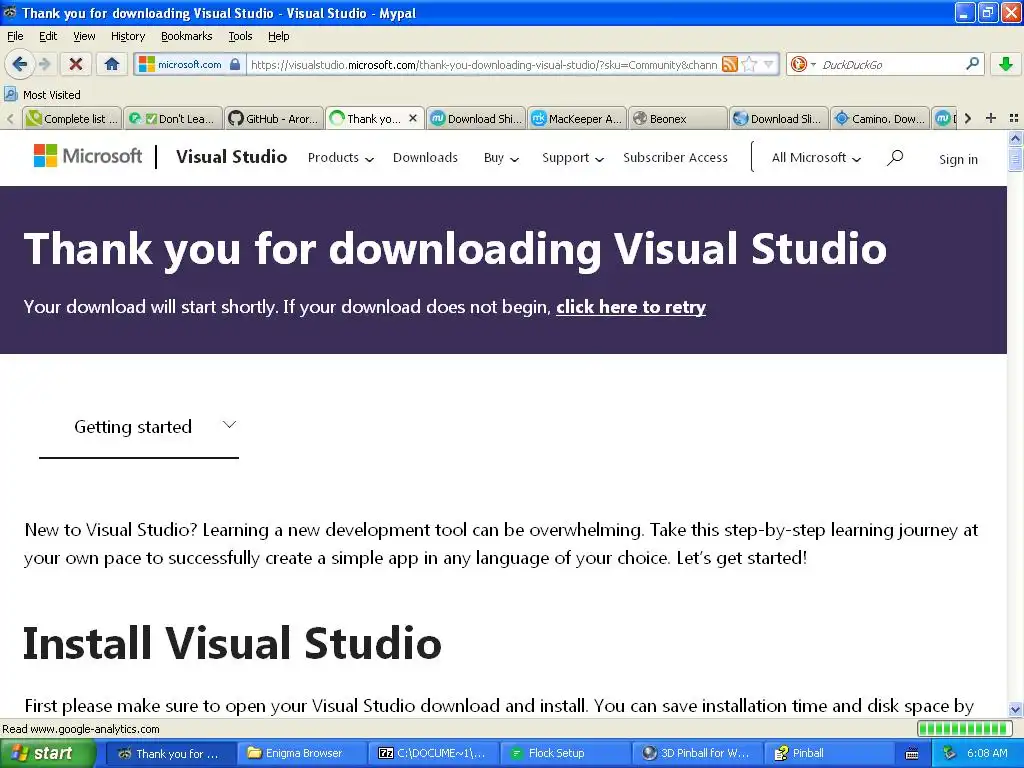The height and width of the screenshot is (768, 1024).
Task: Stop loading with the red X button
Action: click(76, 64)
